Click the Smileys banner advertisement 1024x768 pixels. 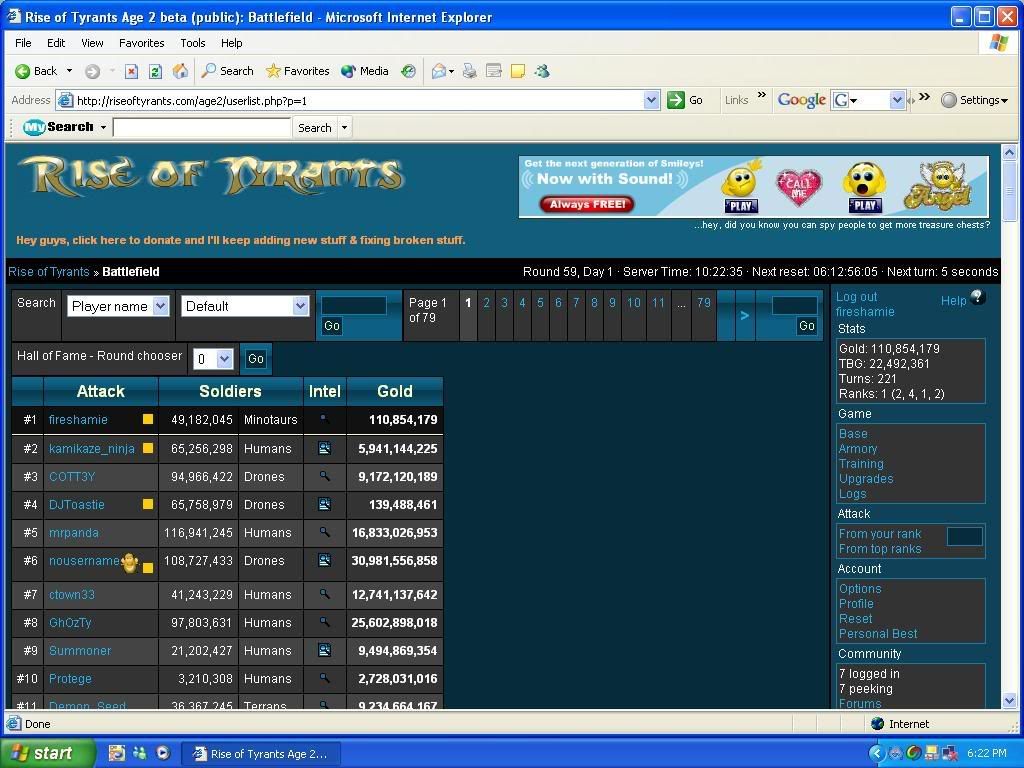754,186
